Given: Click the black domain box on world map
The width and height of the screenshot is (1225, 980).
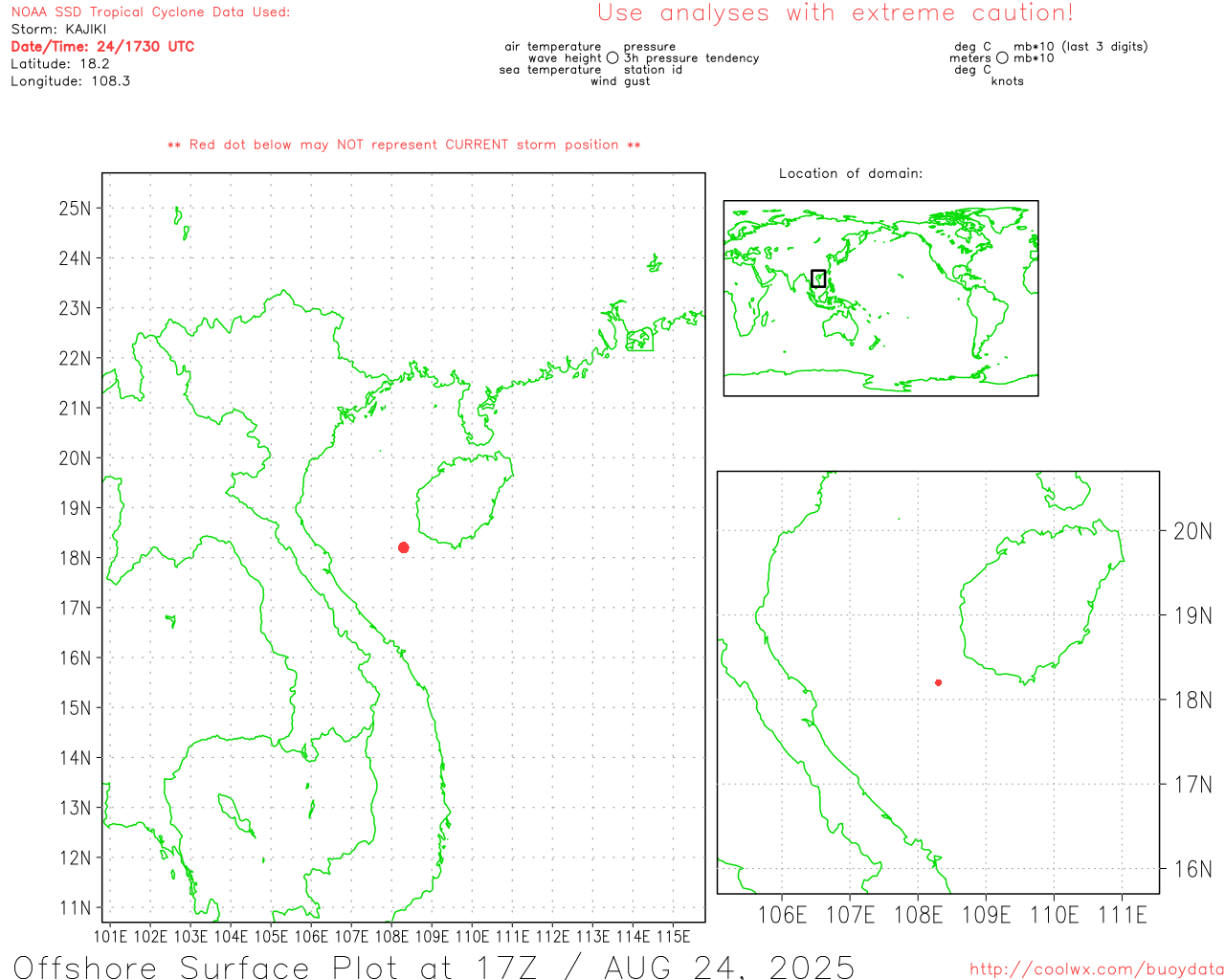Looking at the screenshot, I should 818,278.
